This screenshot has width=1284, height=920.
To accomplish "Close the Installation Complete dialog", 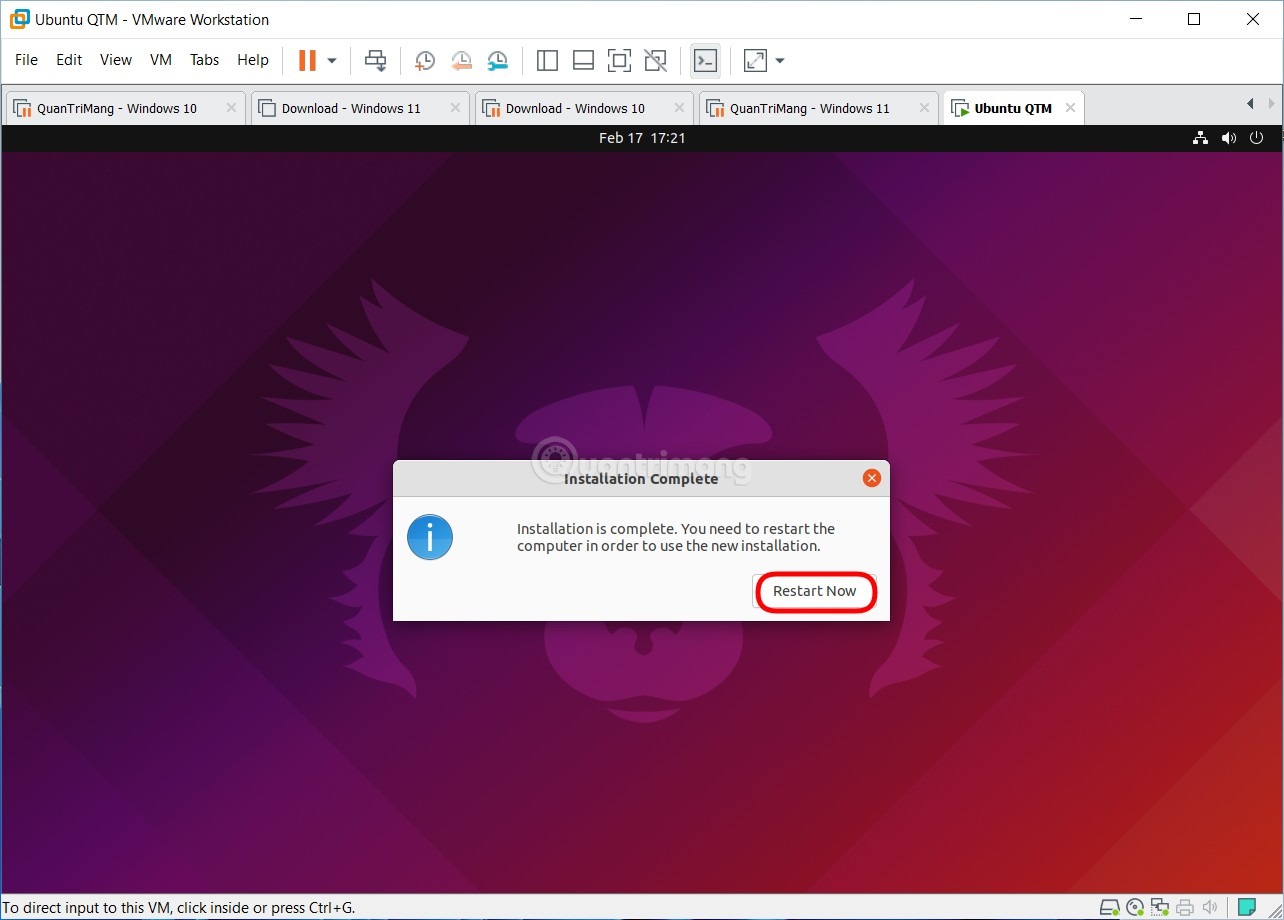I will pyautogui.click(x=872, y=478).
